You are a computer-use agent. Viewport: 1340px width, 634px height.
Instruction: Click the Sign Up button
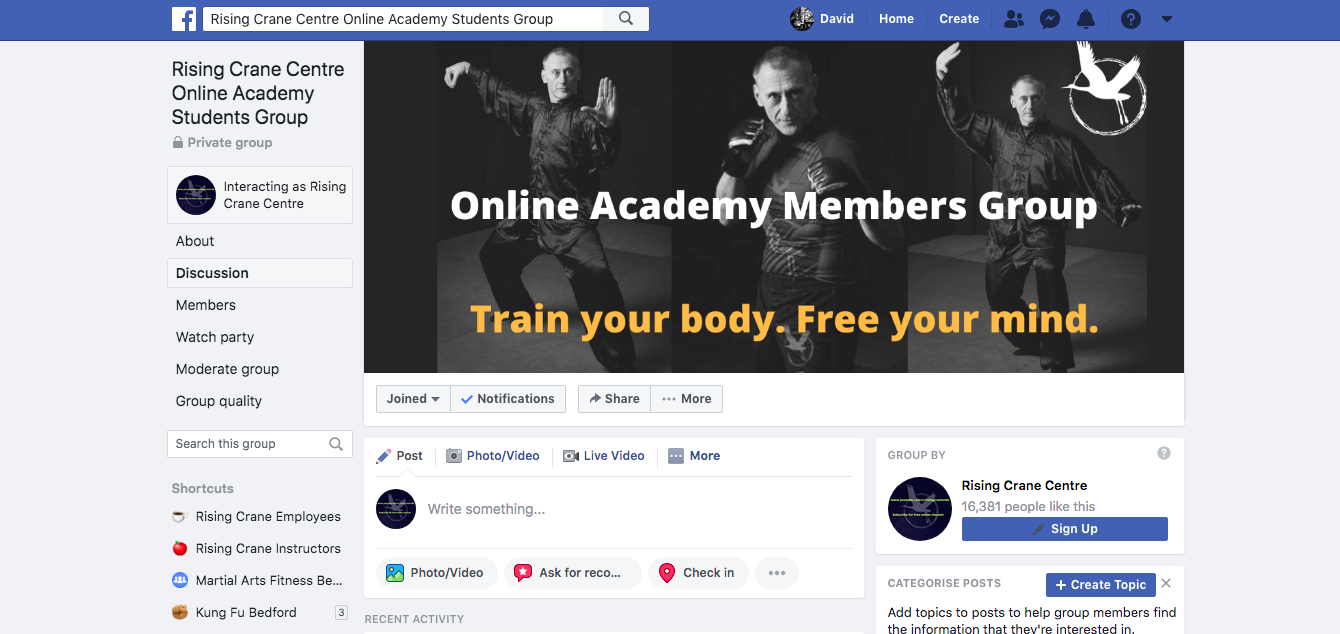coord(1064,529)
